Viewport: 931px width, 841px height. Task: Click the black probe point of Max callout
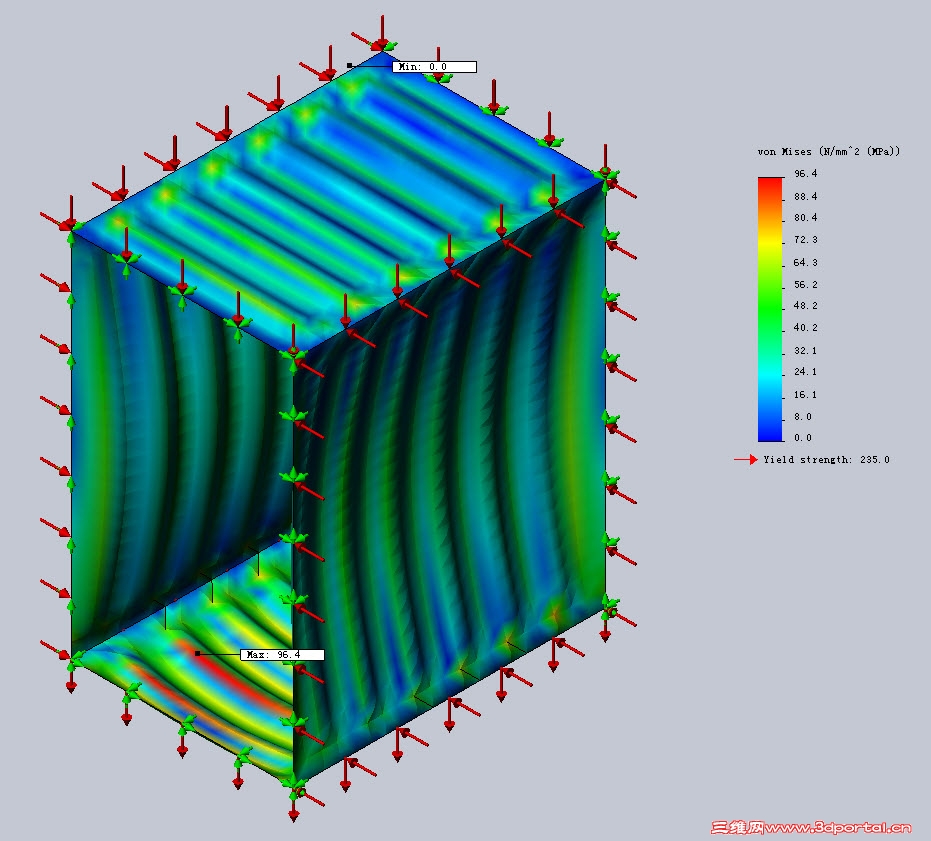tap(197, 653)
